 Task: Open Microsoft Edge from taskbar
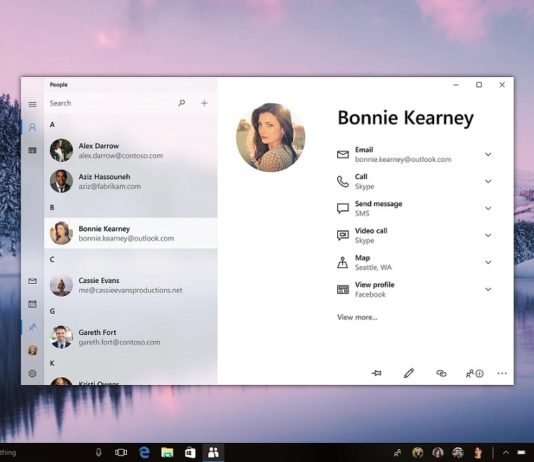point(144,452)
